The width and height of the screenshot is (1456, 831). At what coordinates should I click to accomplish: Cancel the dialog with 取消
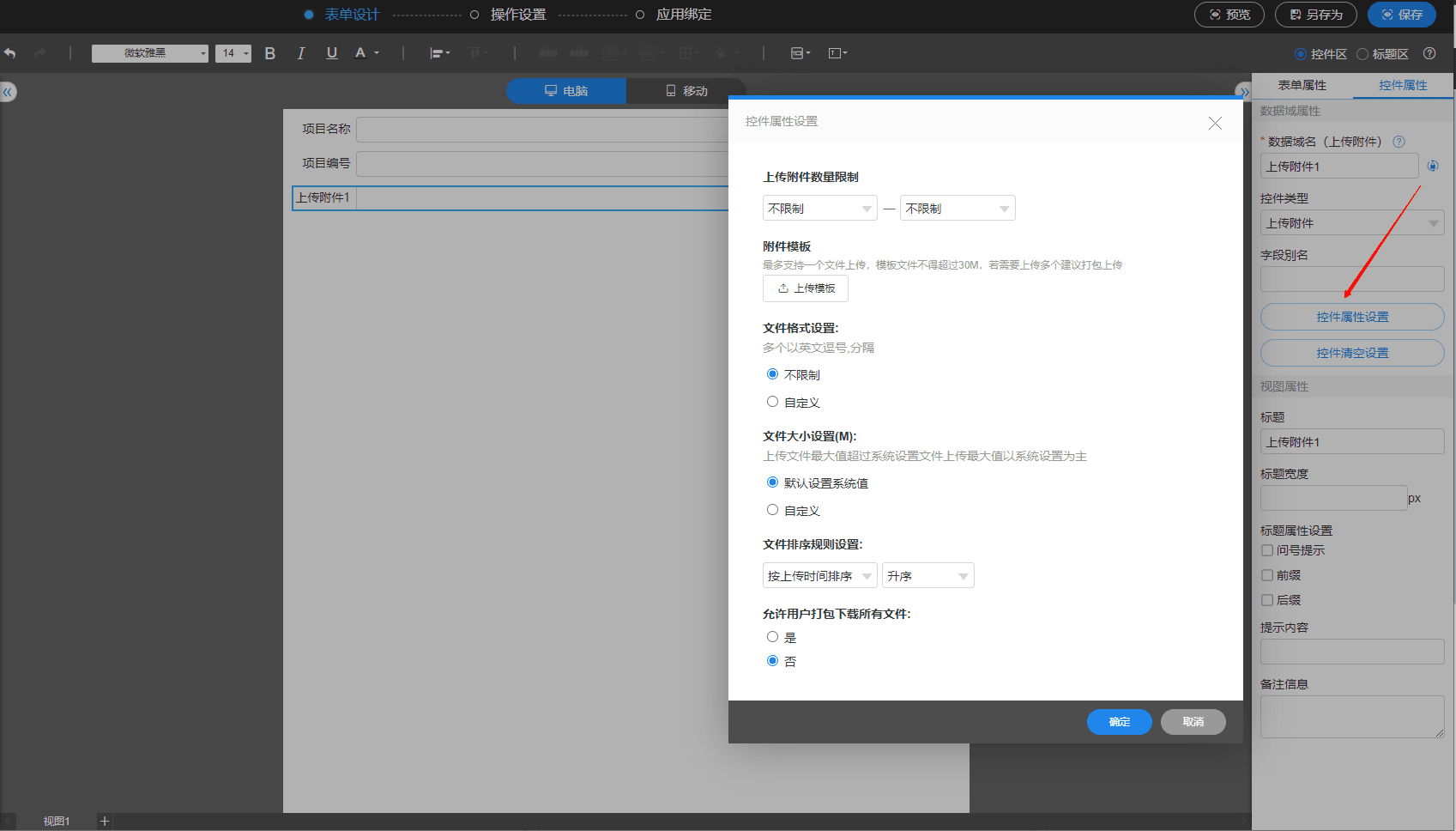tap(1193, 722)
